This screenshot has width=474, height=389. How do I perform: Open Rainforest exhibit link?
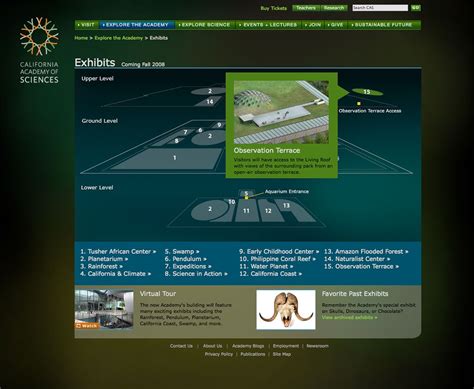click(x=101, y=266)
